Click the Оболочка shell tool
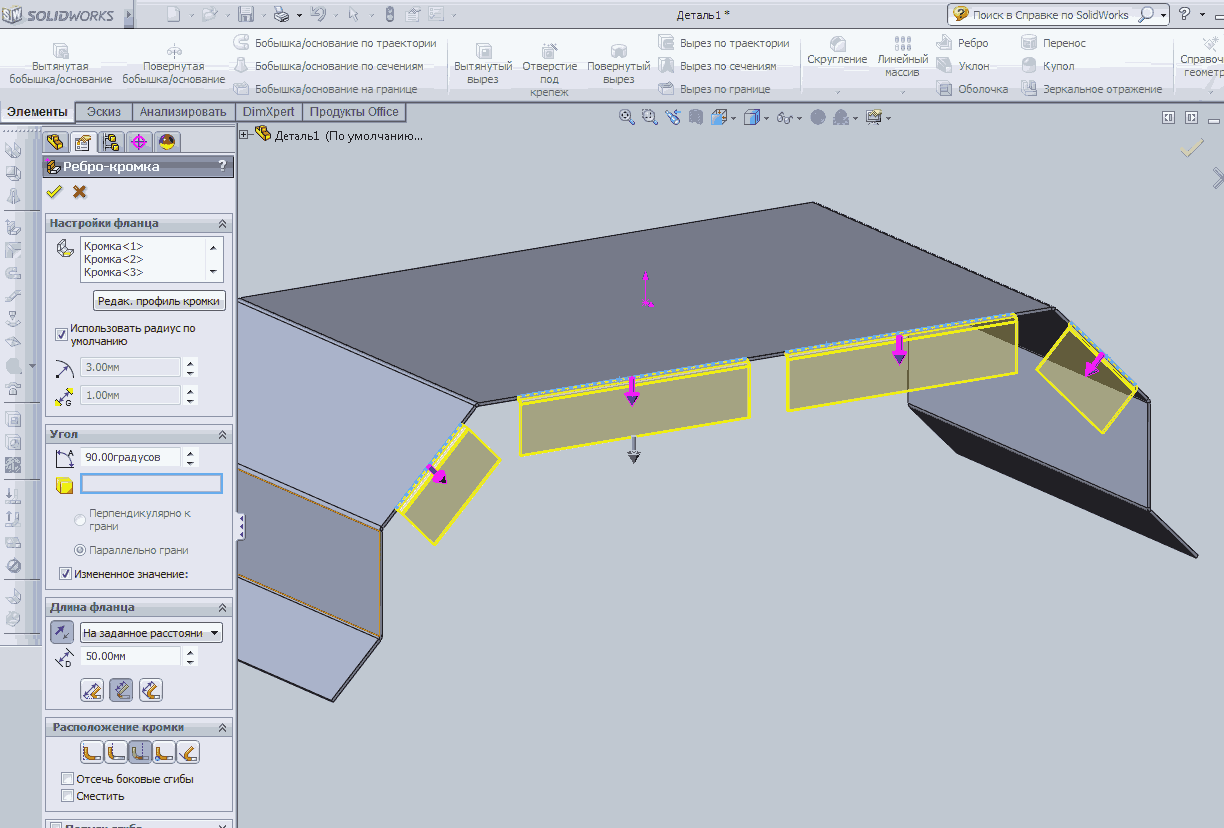The width and height of the screenshot is (1224, 828). pos(973,89)
